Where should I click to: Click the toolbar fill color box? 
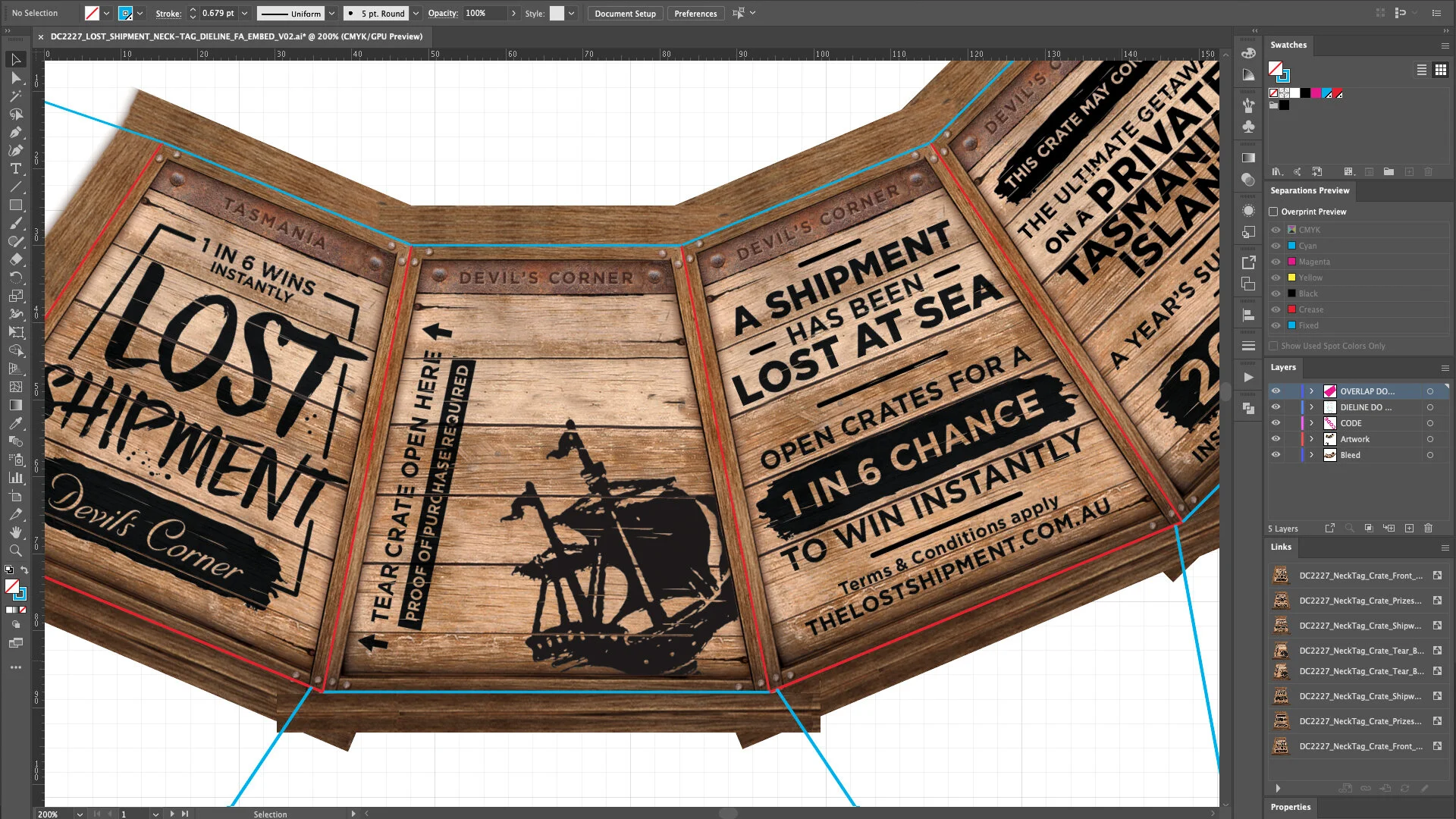12,586
